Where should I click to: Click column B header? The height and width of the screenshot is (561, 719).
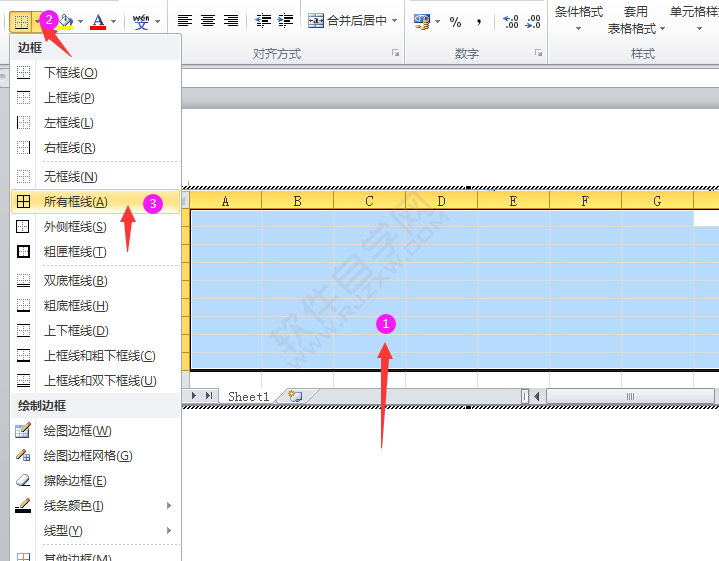click(x=298, y=201)
